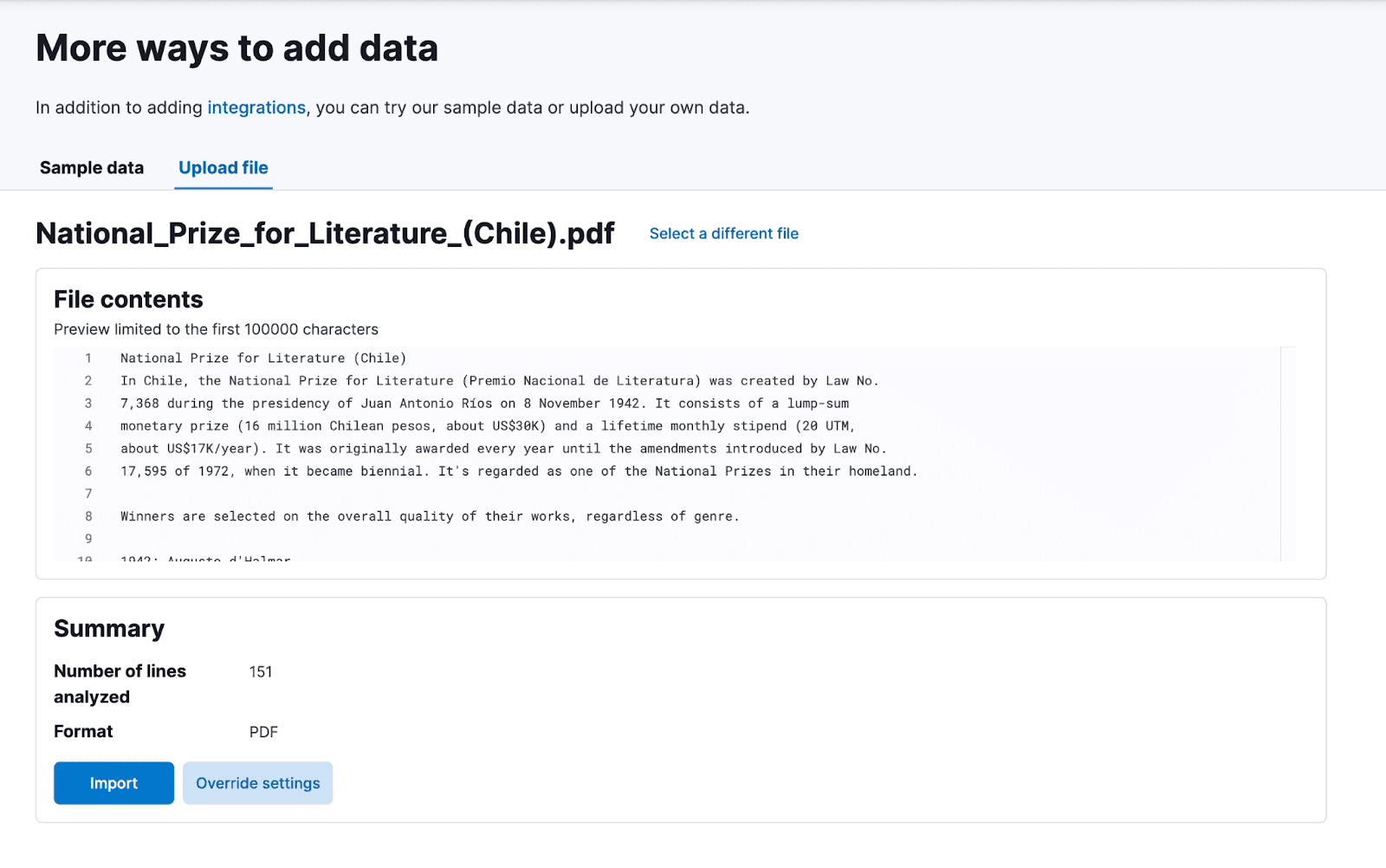Click the Number of lines analyzed label

[x=120, y=683]
